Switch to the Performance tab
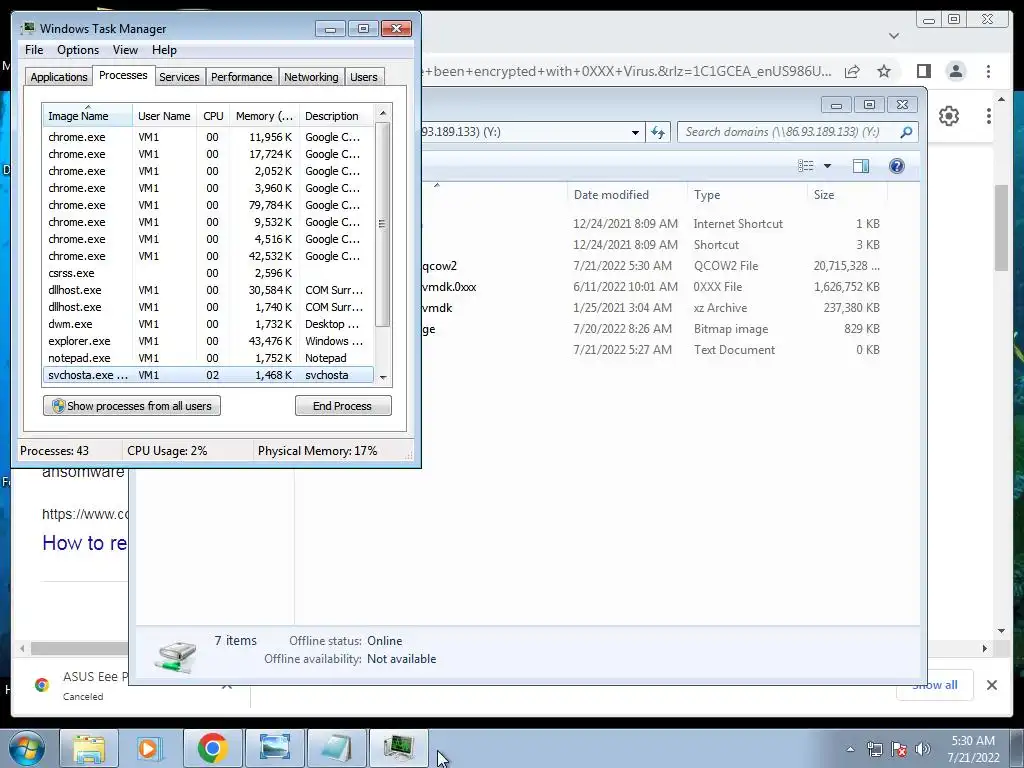 coord(241,77)
